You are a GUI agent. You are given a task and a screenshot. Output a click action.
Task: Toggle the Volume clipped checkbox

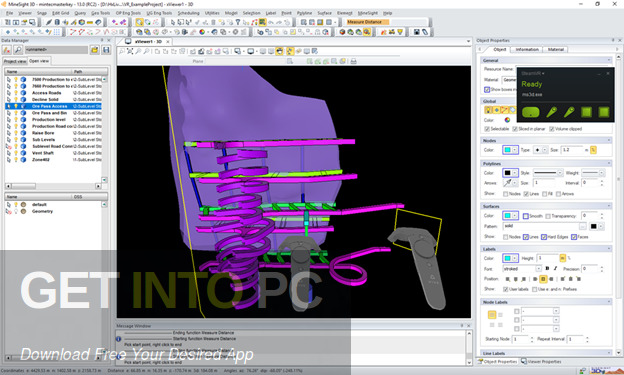point(552,129)
